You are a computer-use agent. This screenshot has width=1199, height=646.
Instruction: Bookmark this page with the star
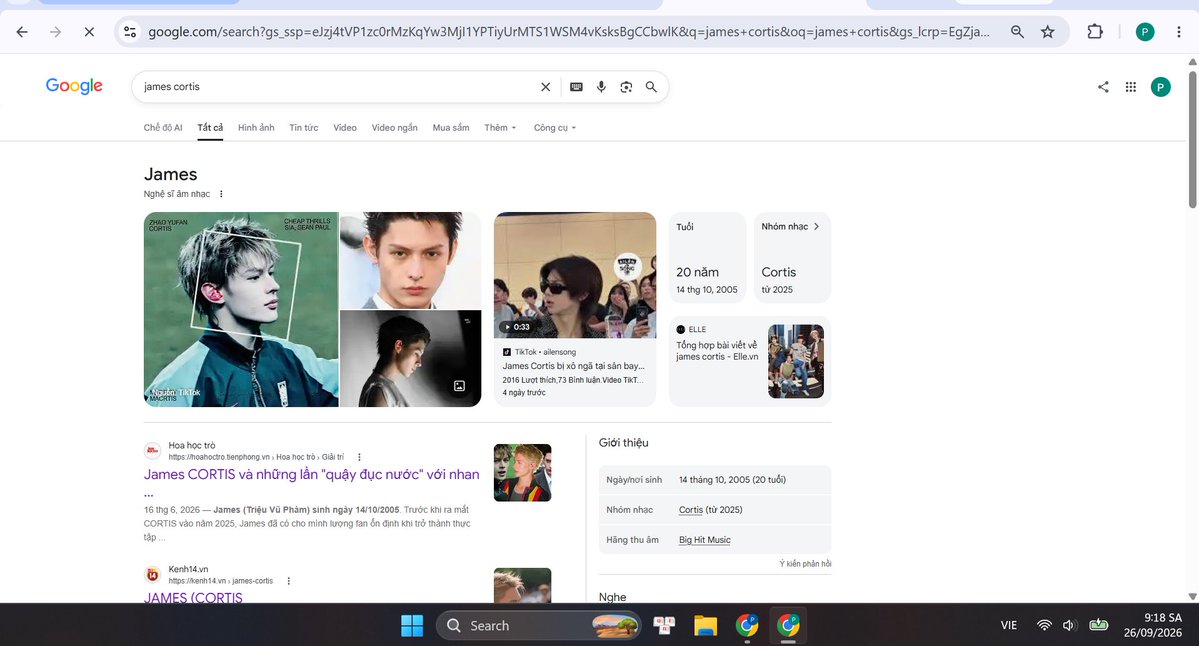coord(1048,32)
